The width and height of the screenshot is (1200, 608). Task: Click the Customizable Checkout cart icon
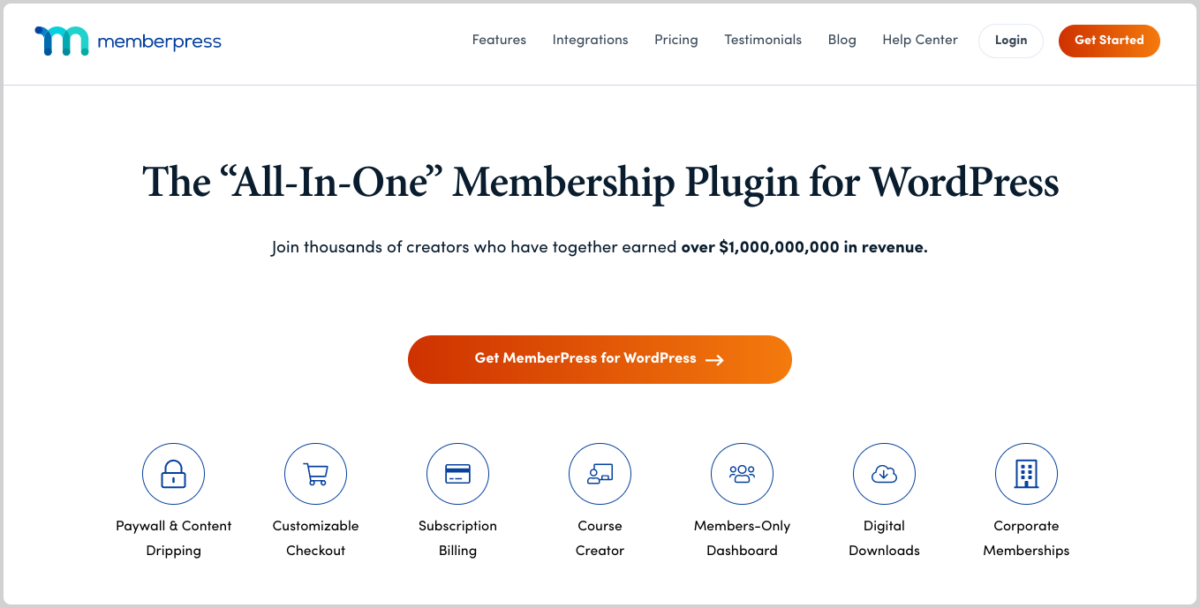click(315, 474)
